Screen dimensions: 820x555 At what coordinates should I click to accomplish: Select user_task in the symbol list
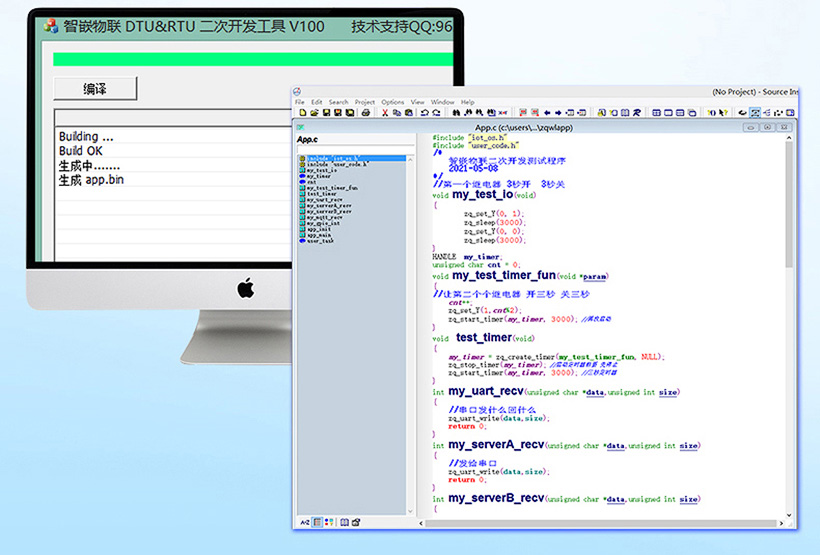(x=321, y=241)
